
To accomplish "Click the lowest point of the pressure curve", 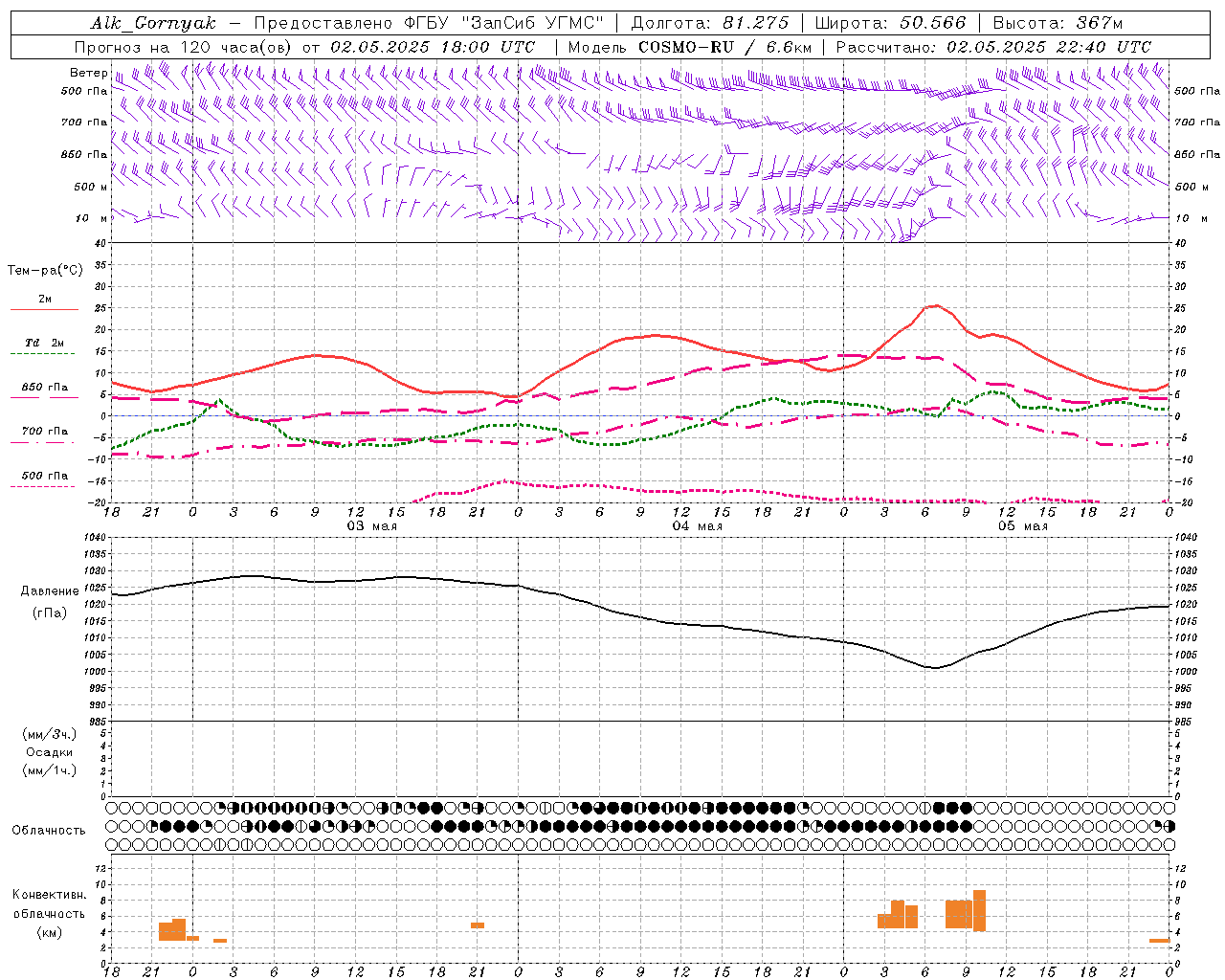I will tap(935, 668).
